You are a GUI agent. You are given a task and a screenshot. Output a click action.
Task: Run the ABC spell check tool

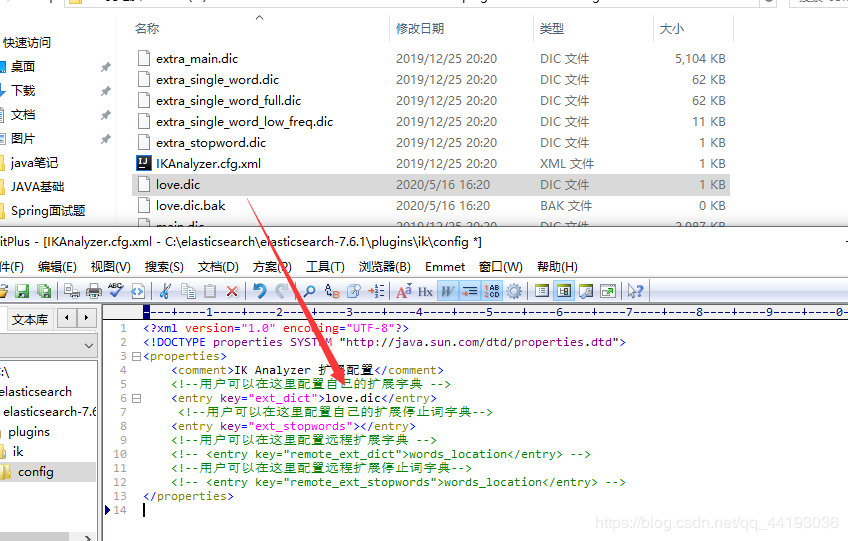pyautogui.click(x=115, y=291)
